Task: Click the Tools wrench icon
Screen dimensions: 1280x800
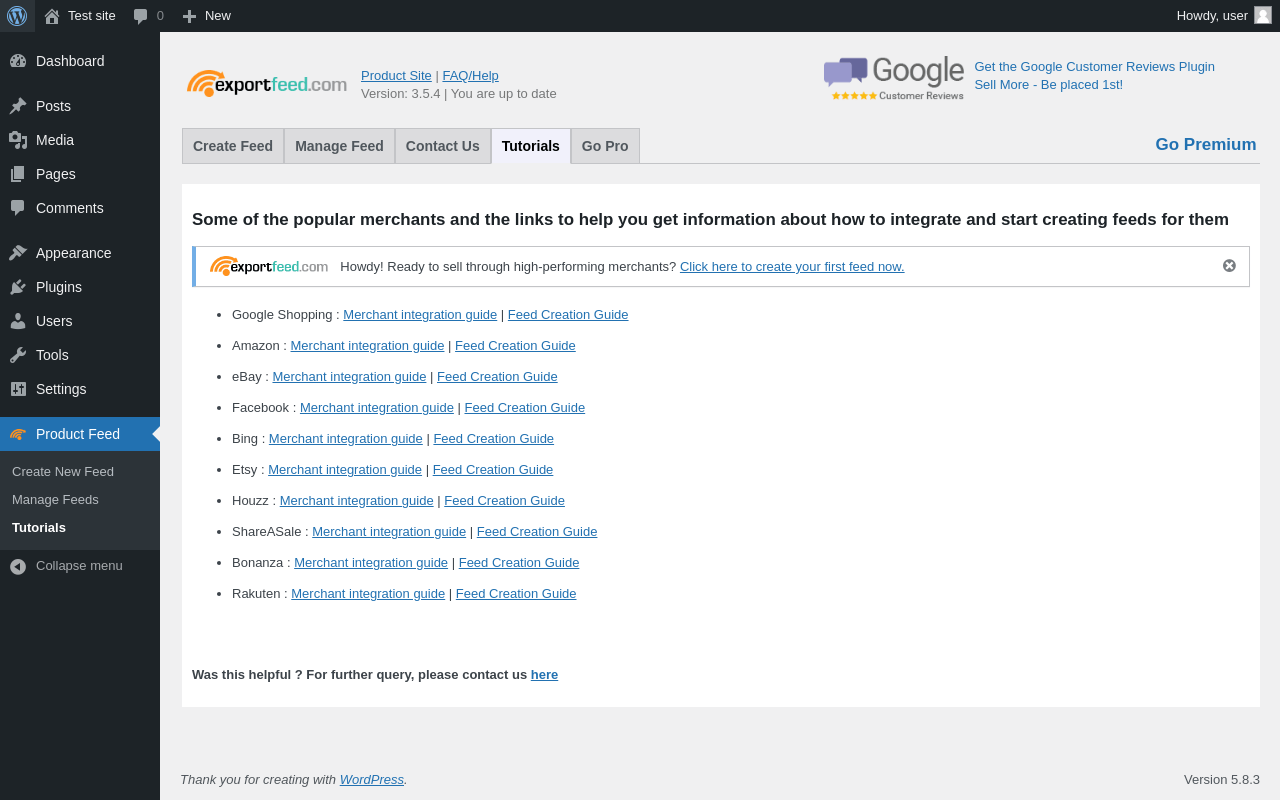Action: (18, 355)
